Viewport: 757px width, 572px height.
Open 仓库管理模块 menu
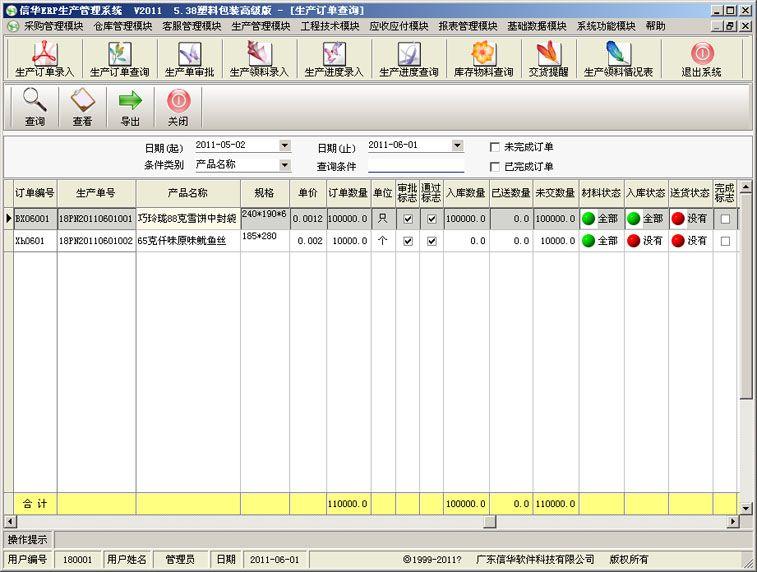[123, 26]
